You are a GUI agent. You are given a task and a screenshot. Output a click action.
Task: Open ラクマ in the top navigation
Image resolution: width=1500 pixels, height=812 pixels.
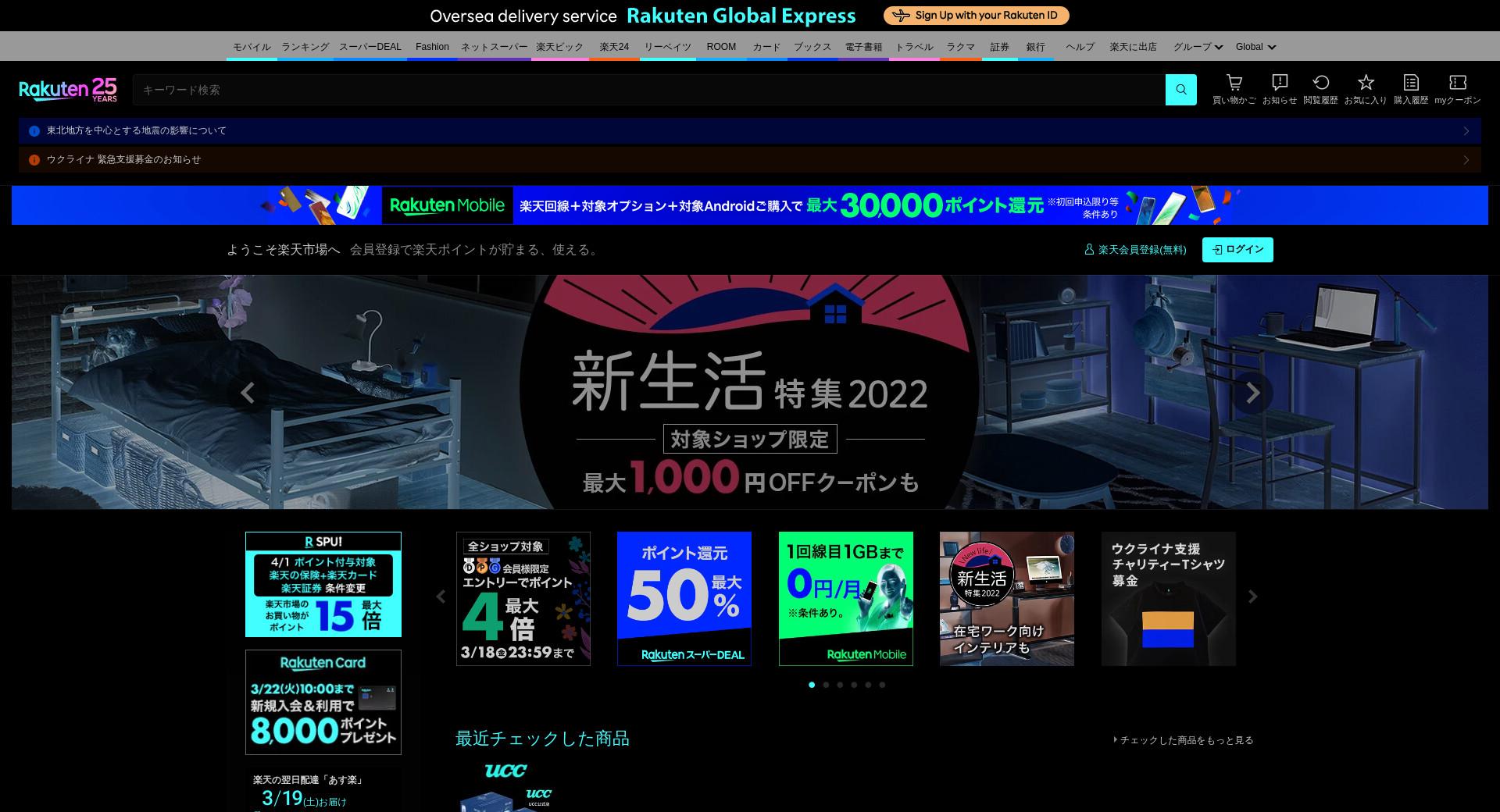coord(961,47)
